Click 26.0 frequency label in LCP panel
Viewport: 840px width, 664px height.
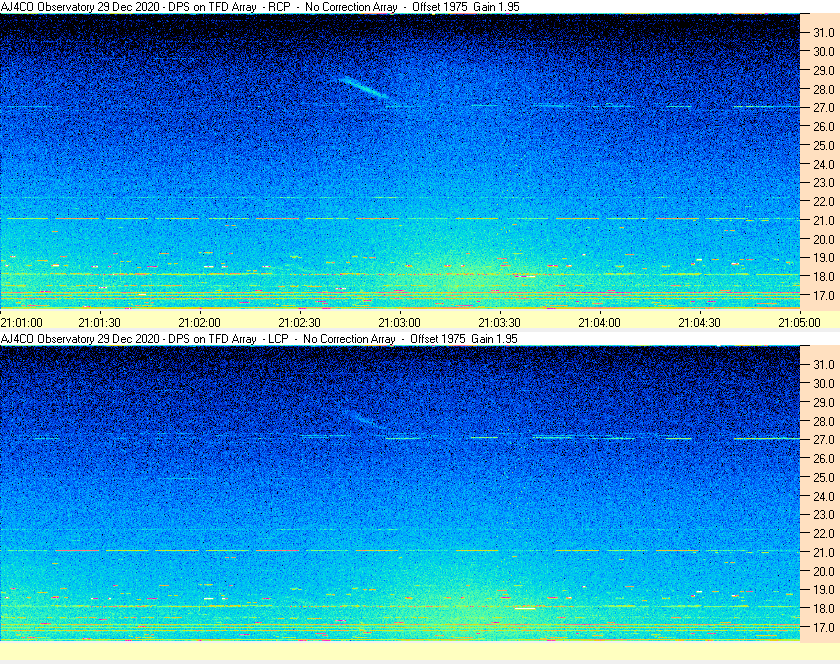[x=824, y=458]
